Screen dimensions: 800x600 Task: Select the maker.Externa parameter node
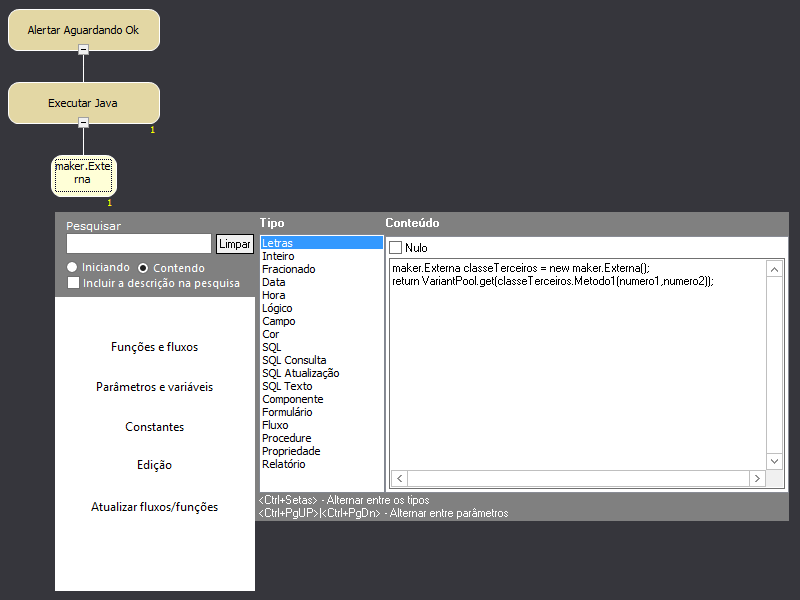click(84, 173)
